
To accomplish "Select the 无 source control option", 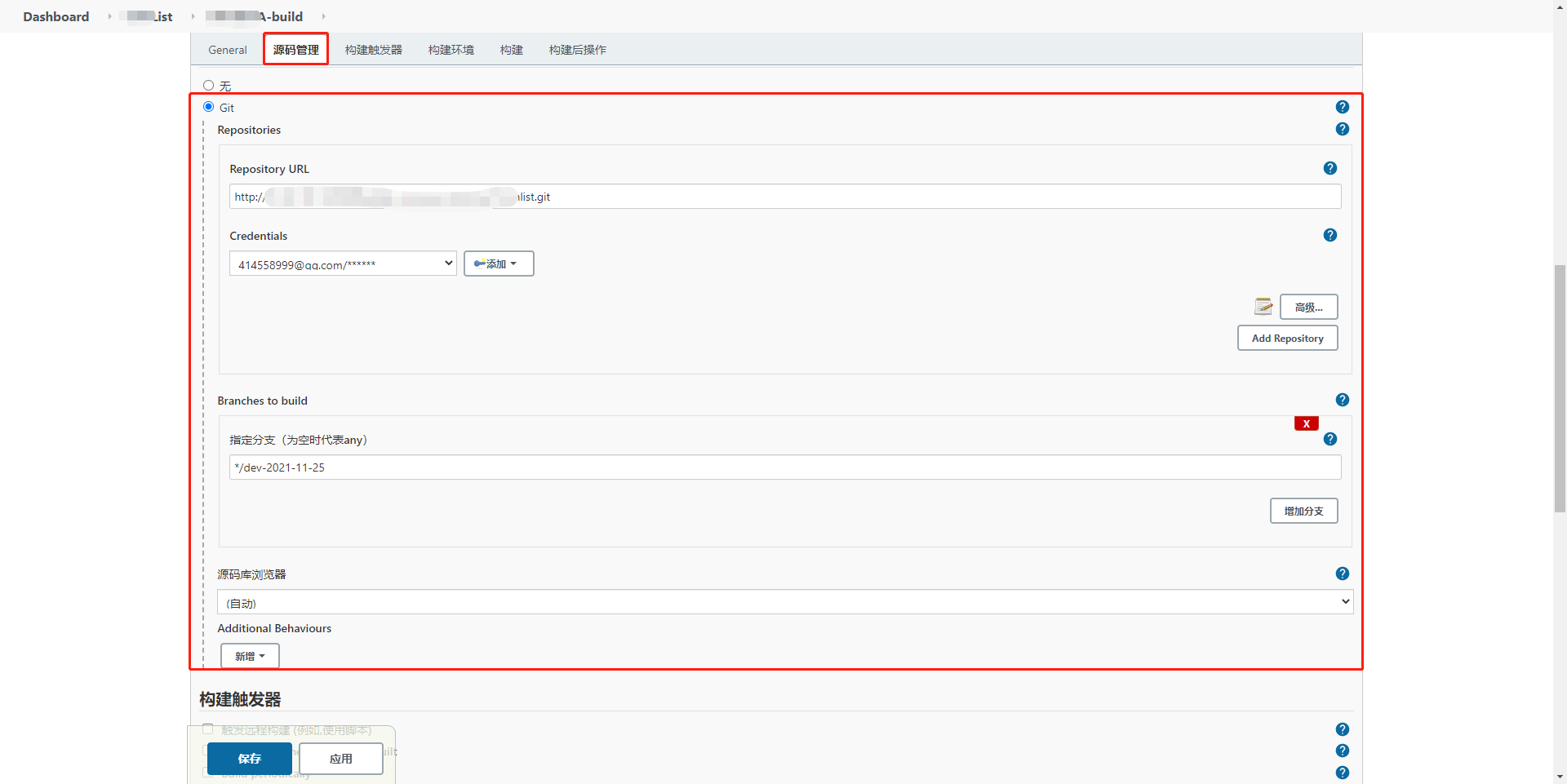I will pos(208,86).
